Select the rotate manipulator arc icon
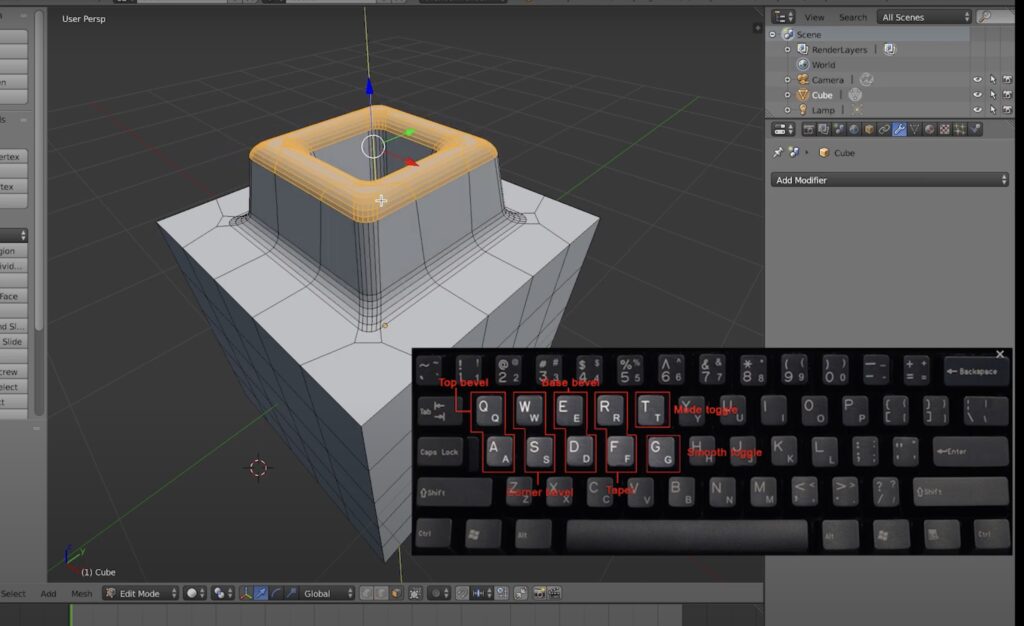This screenshot has height=626, width=1024. [276, 593]
